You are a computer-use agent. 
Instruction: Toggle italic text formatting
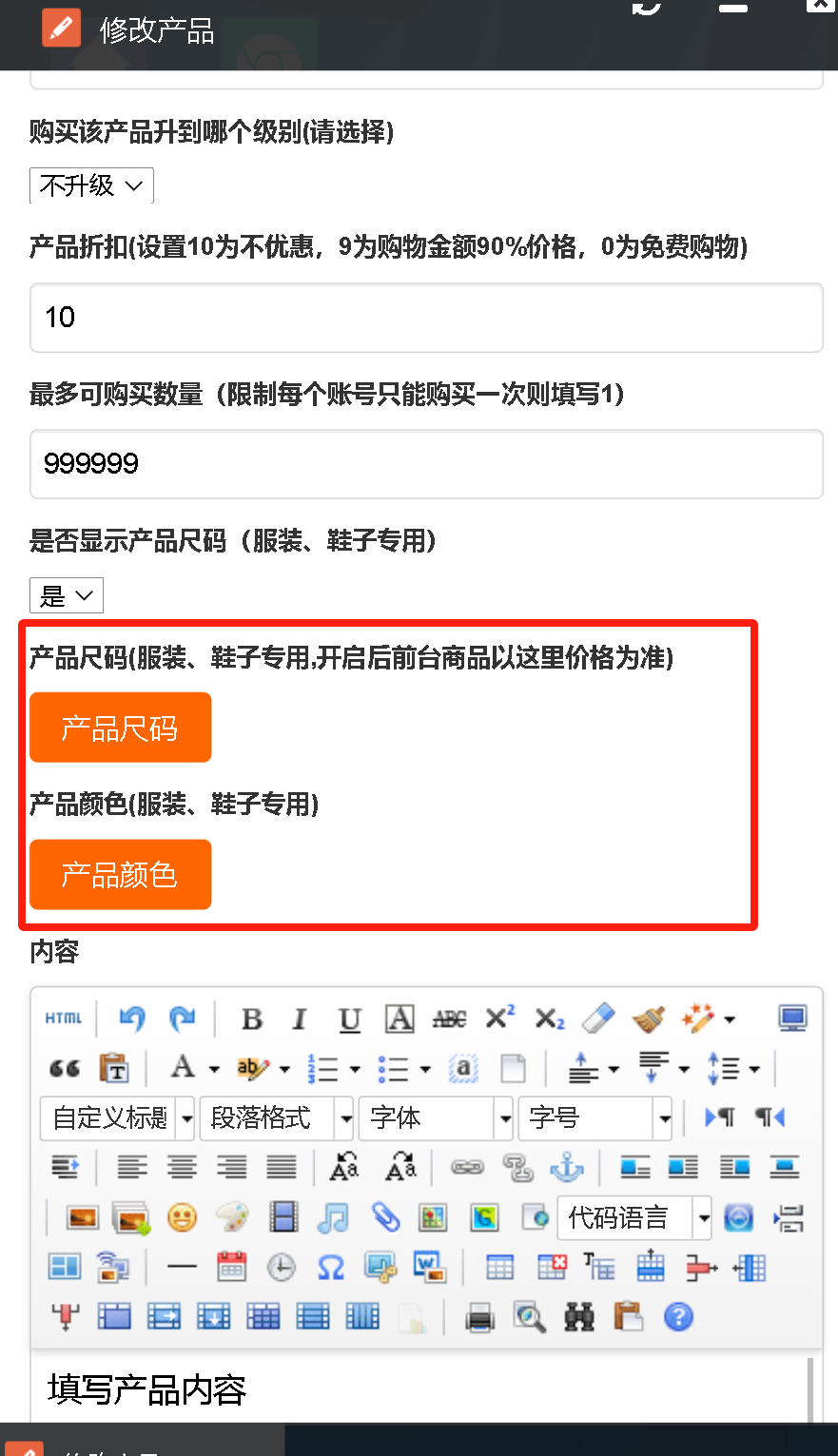300,1019
